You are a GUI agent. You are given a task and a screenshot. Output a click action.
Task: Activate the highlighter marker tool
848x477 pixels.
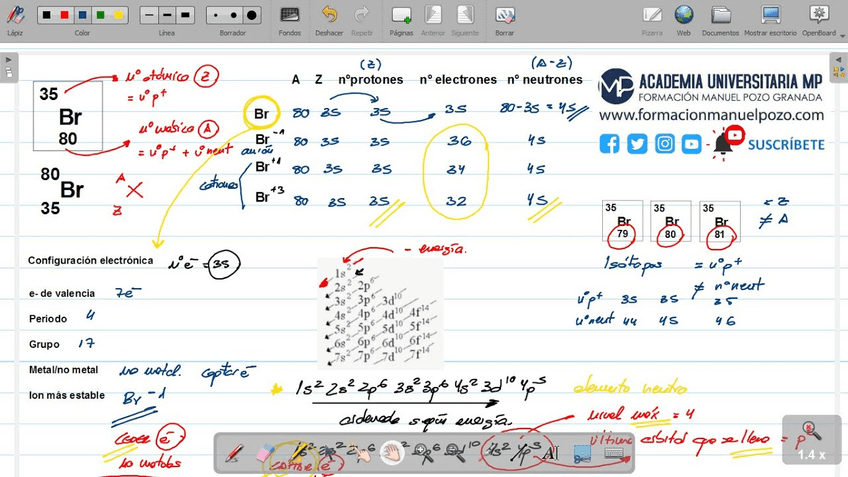[298, 453]
